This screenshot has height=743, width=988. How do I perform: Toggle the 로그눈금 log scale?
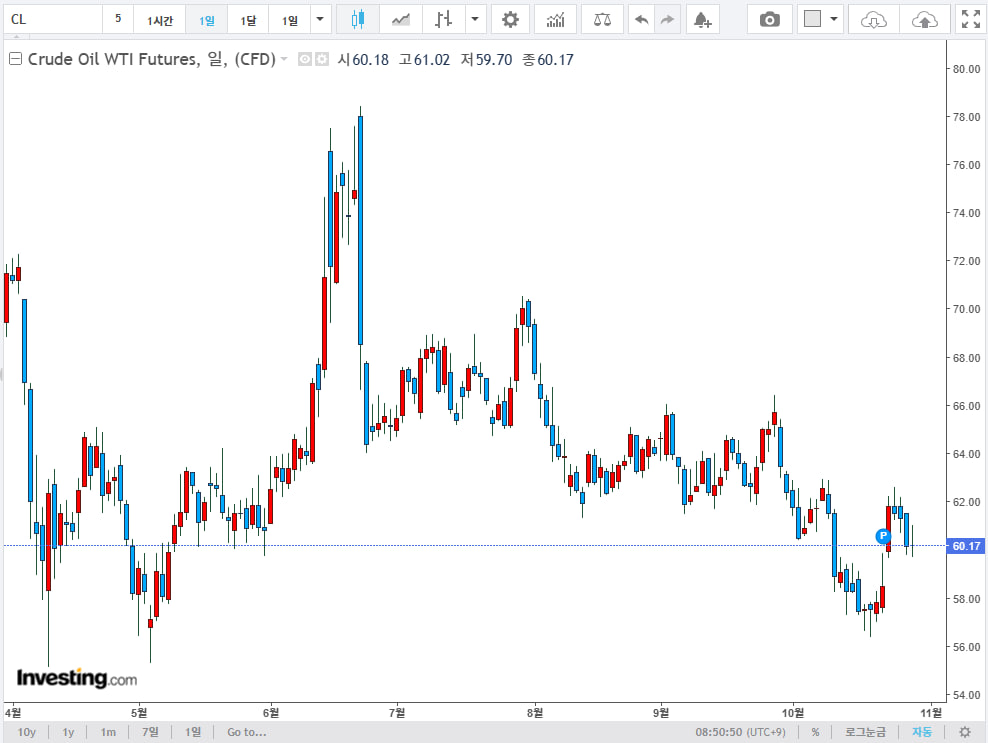pyautogui.click(x=865, y=732)
